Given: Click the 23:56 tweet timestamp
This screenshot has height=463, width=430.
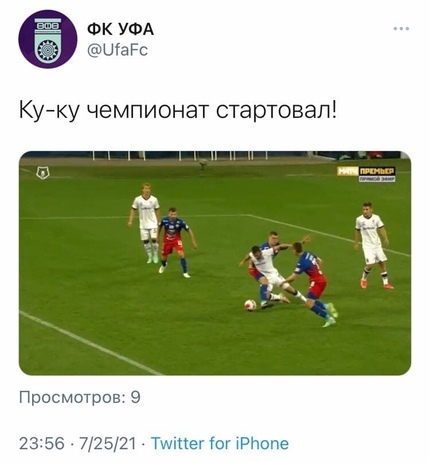Looking at the screenshot, I should pos(42,443).
